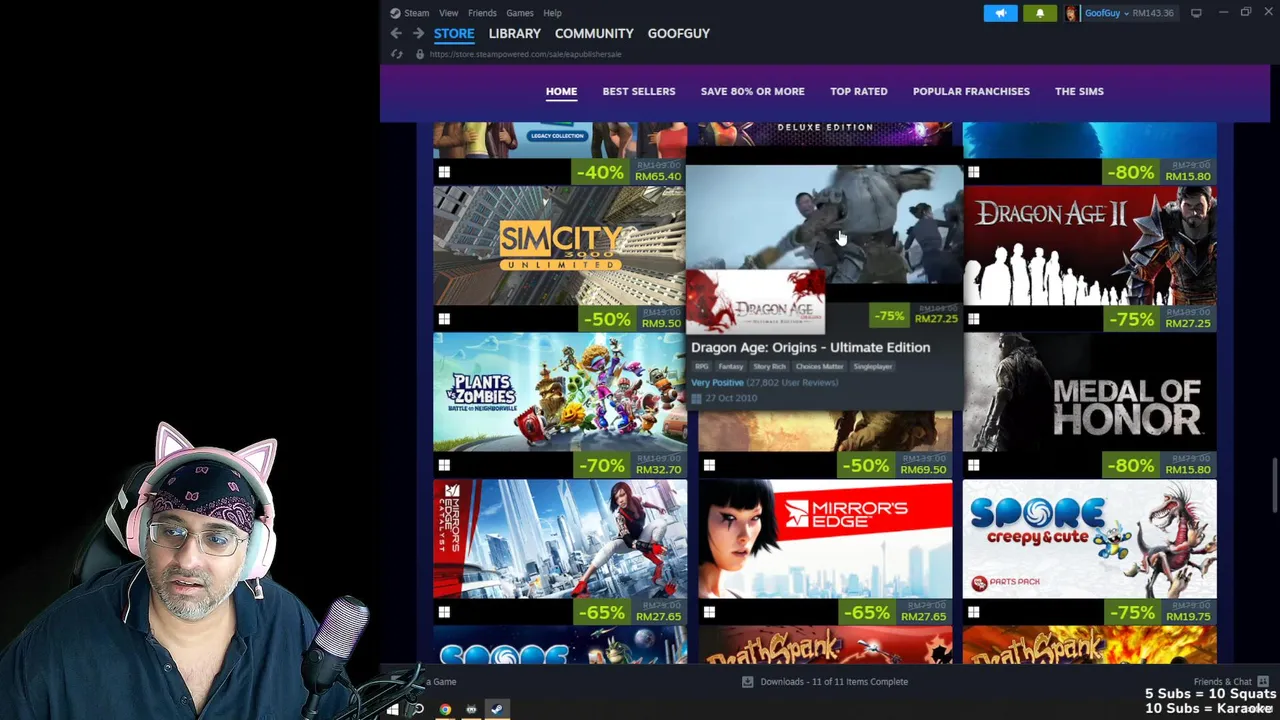Open notifications via the green bell icon
The height and width of the screenshot is (720, 1280).
[x=1039, y=13]
